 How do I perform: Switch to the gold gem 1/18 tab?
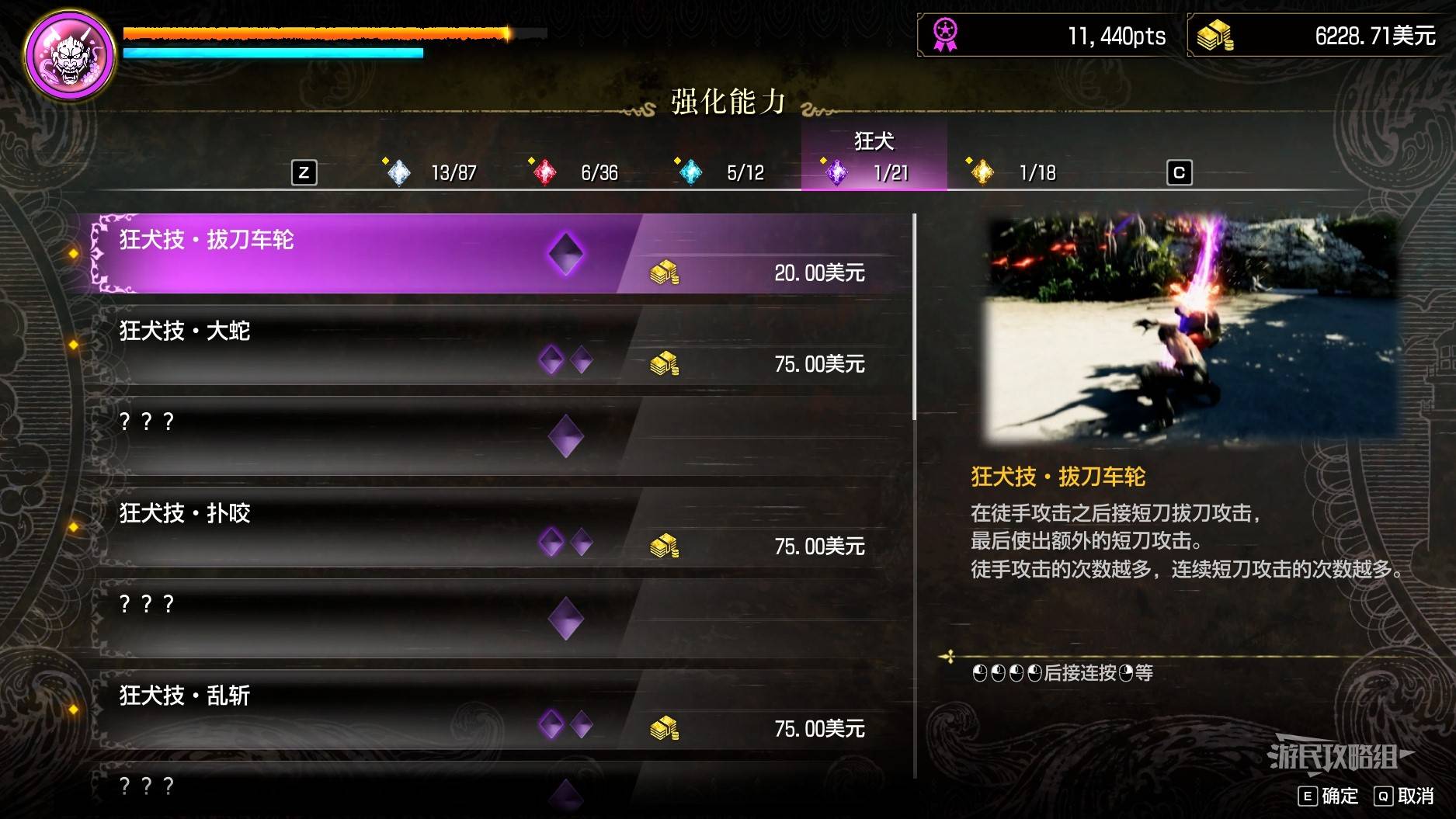click(x=1011, y=172)
